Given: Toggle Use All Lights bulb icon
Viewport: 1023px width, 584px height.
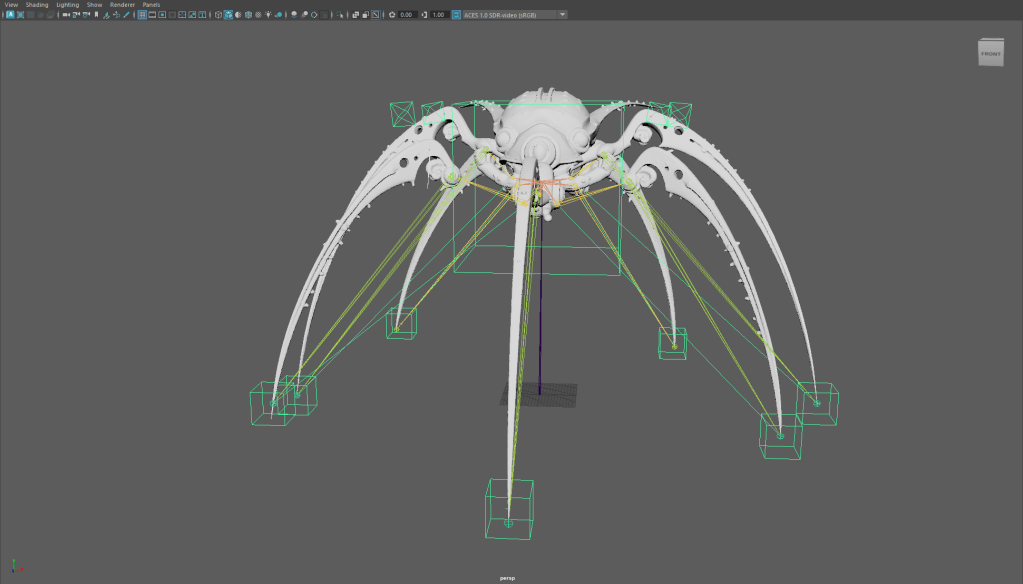Looking at the screenshot, I should coord(270,15).
